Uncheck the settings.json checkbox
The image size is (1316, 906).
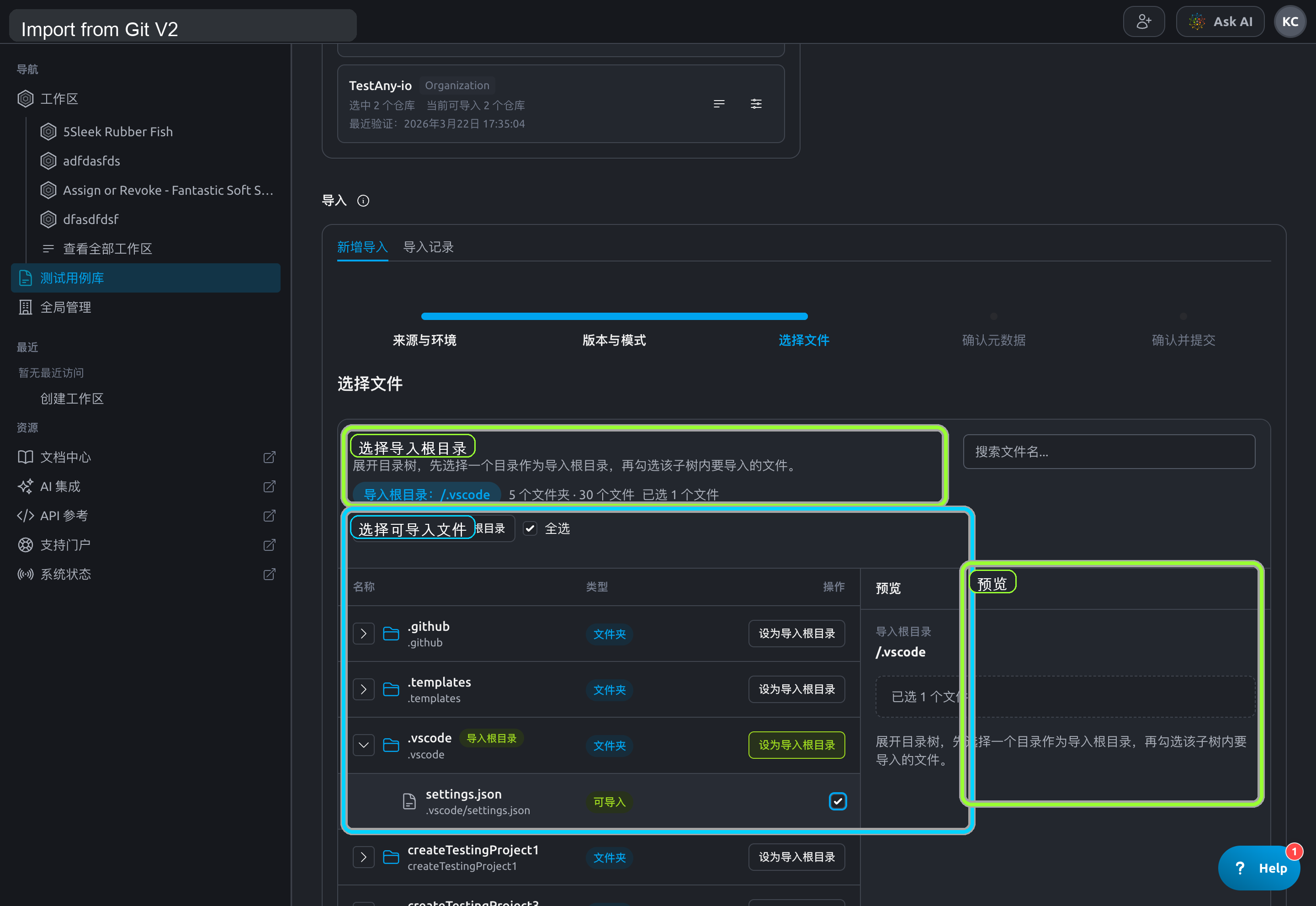838,801
